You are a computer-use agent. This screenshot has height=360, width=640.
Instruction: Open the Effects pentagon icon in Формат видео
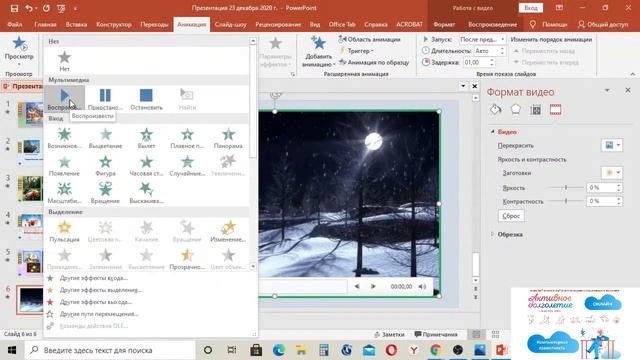(x=516, y=109)
